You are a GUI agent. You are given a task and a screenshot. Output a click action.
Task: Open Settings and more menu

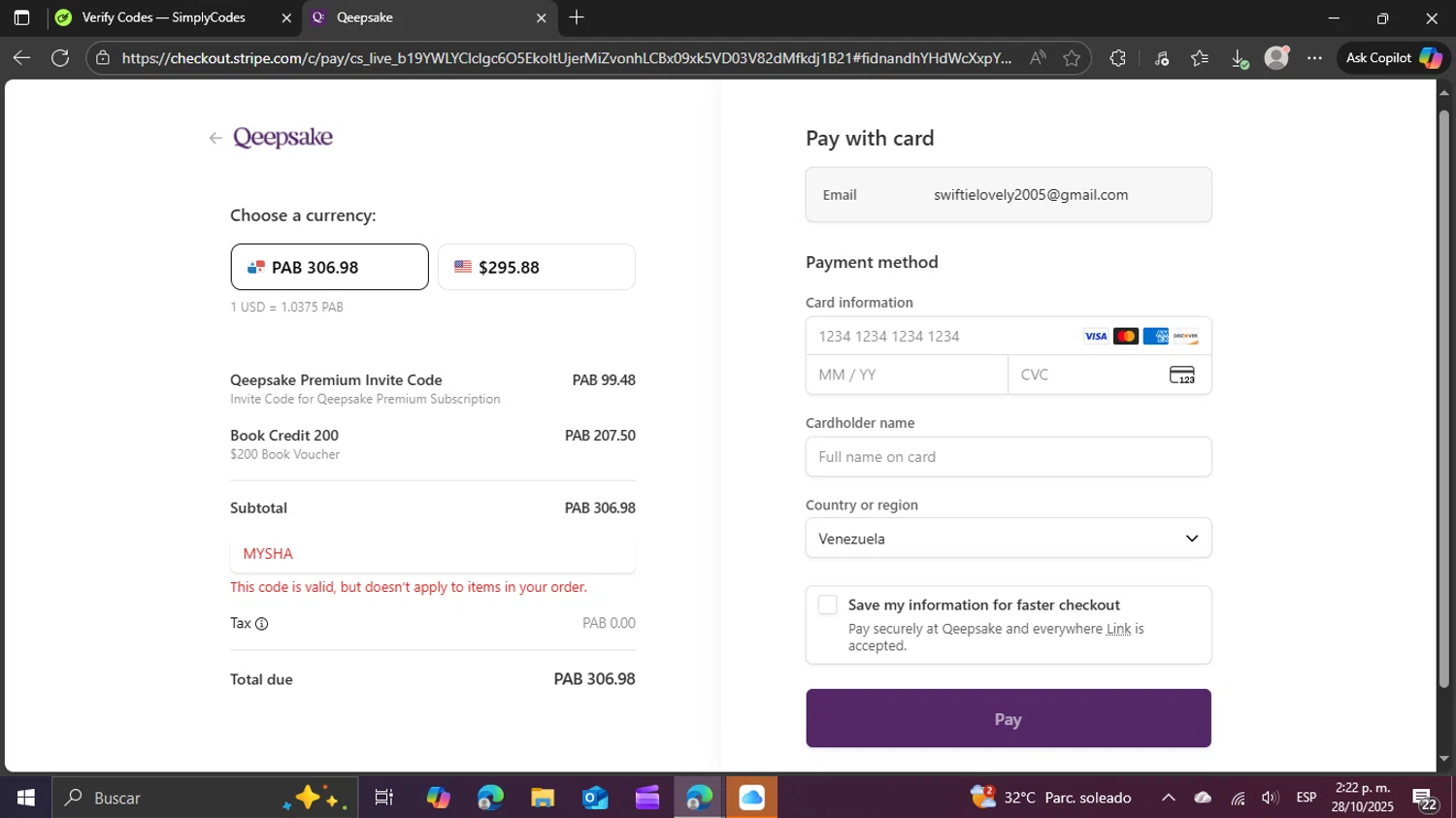pos(1314,58)
